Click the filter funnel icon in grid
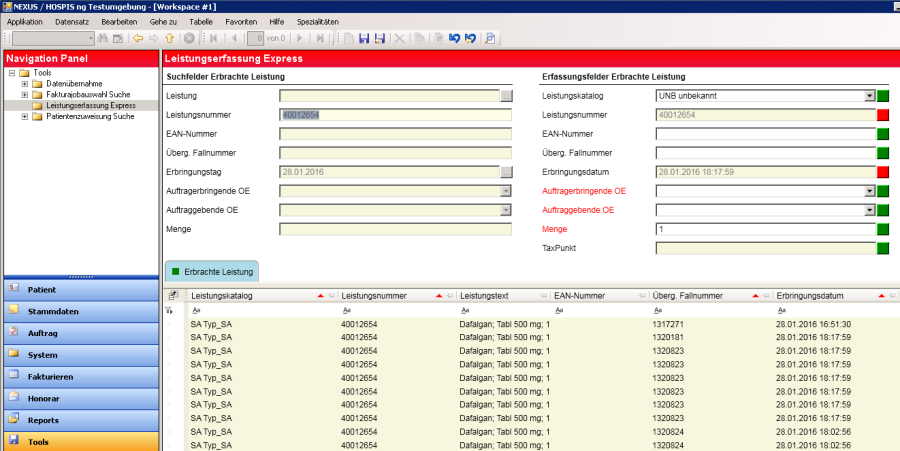This screenshot has height=451, width=900. (x=169, y=312)
